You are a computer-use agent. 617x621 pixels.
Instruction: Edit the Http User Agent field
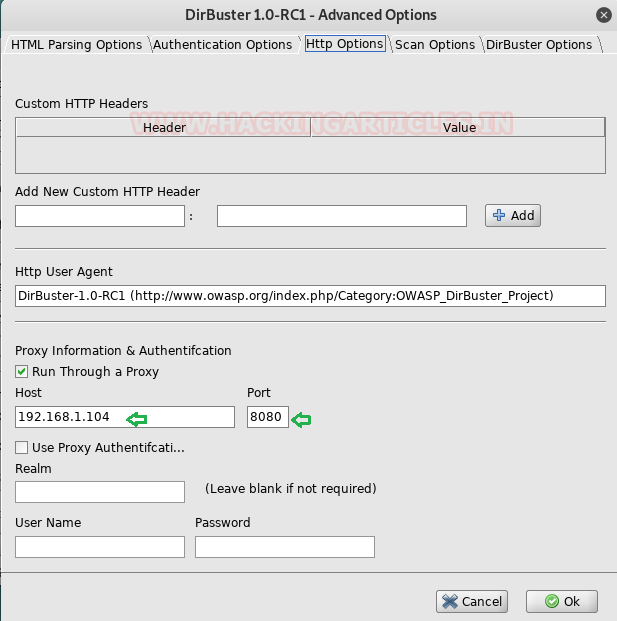[x=310, y=296]
